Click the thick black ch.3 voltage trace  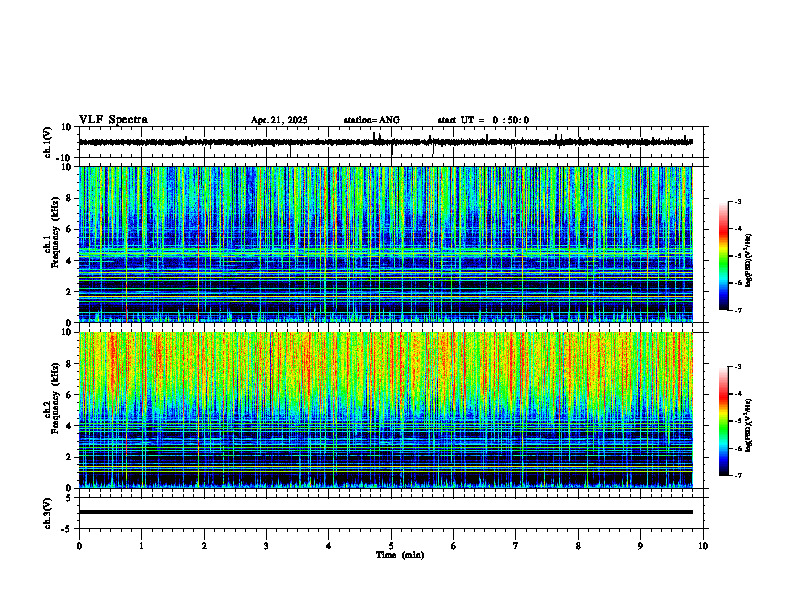click(385, 512)
